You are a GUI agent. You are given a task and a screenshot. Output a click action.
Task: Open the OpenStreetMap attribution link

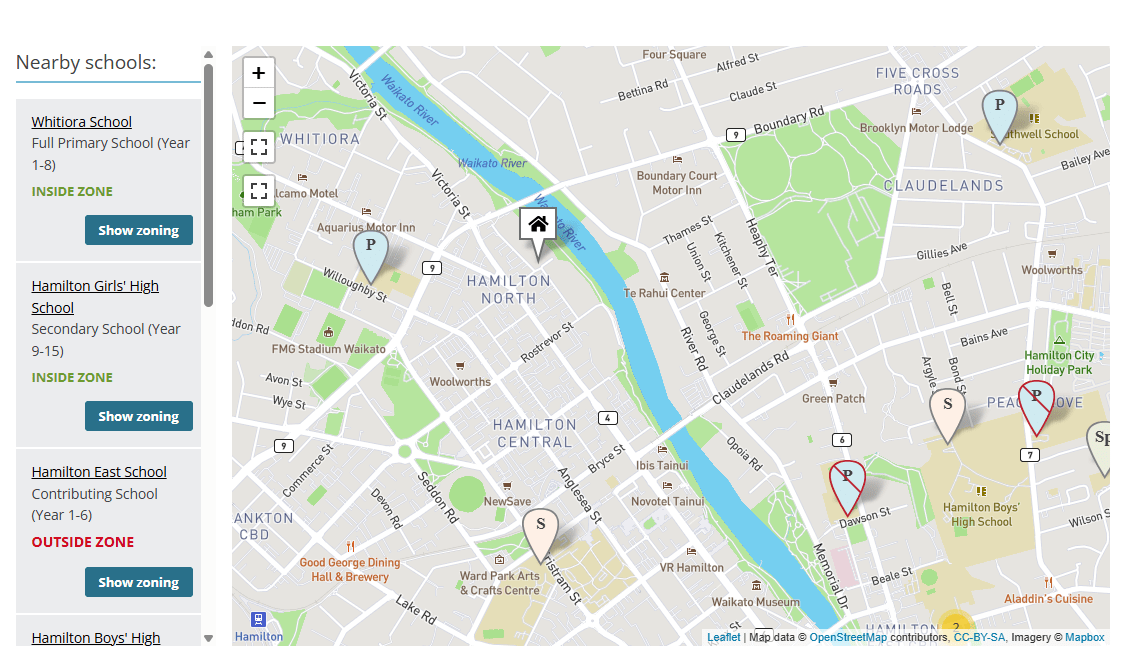tap(848, 637)
